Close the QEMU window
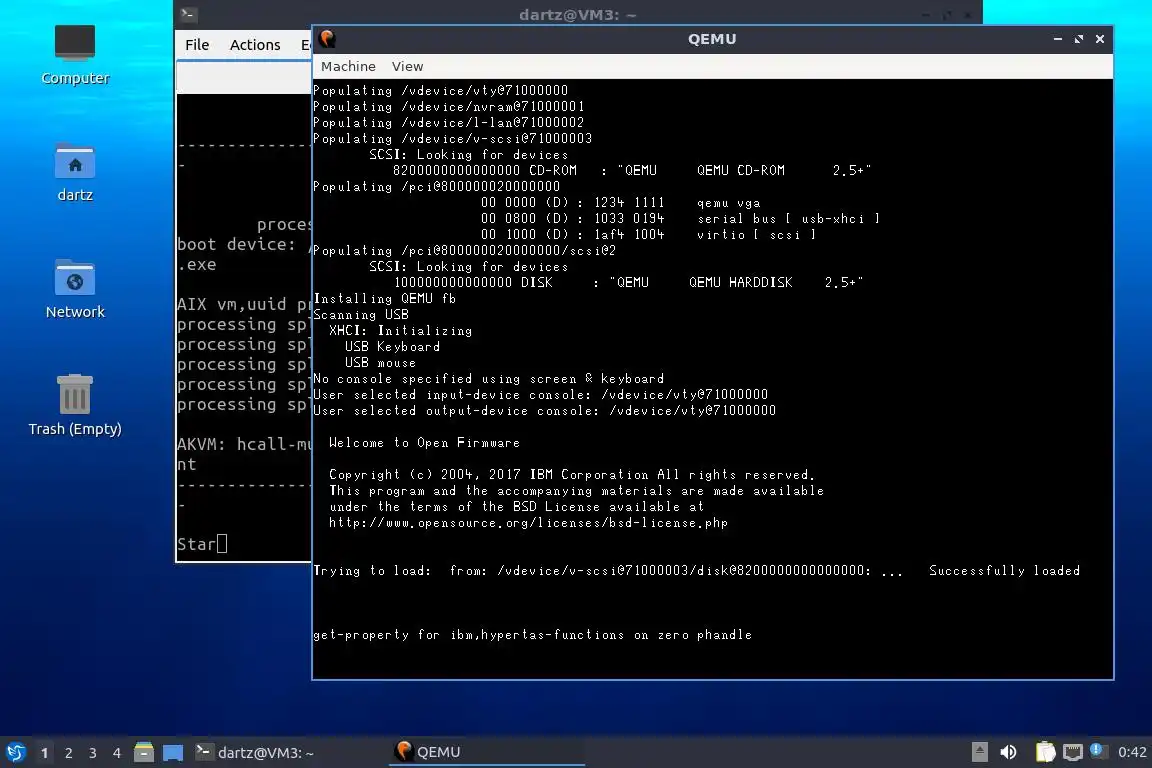 (x=1100, y=39)
